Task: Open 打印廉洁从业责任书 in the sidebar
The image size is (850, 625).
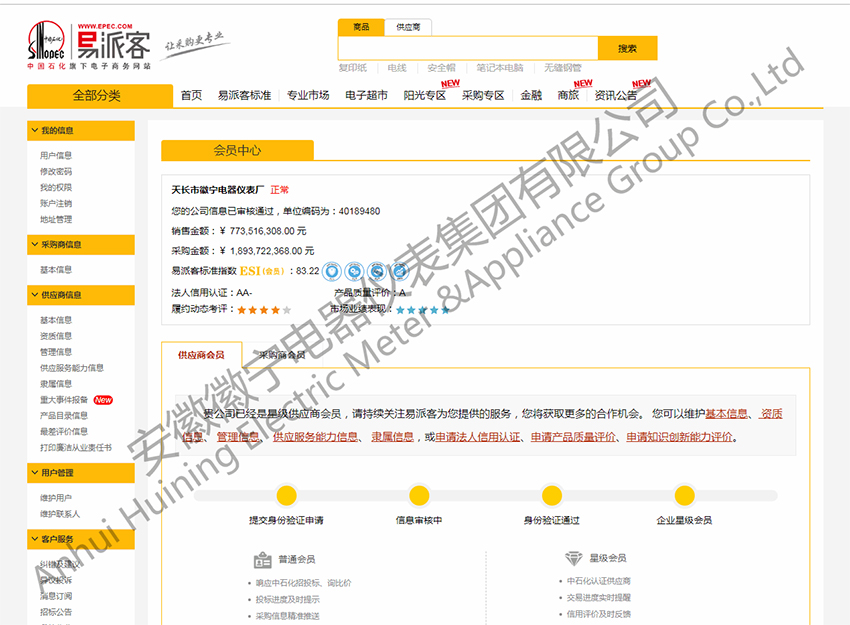Action: pyautogui.click(x=76, y=448)
